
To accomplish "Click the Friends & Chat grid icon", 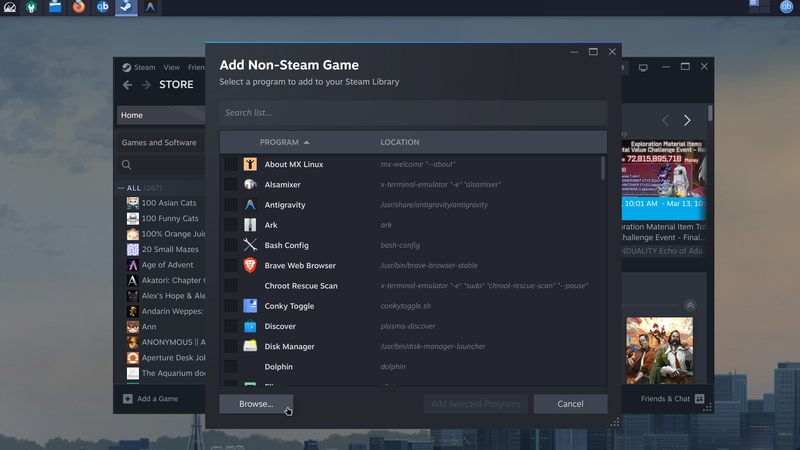I will pos(699,398).
